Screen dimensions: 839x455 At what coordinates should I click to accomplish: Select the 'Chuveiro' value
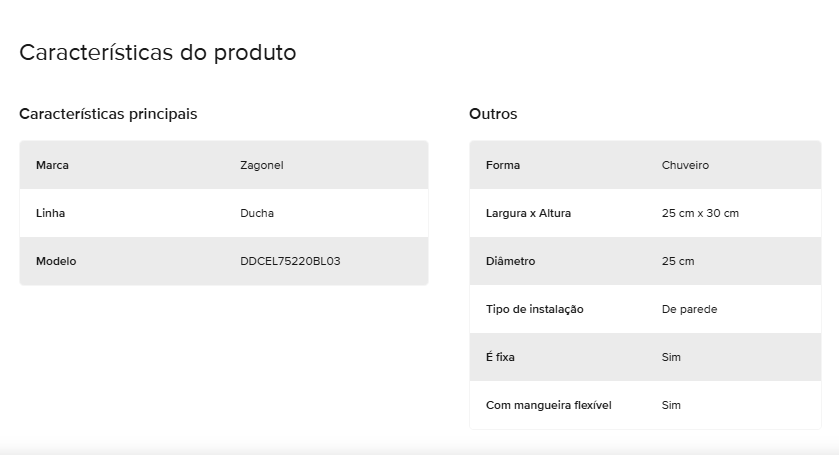click(x=685, y=165)
